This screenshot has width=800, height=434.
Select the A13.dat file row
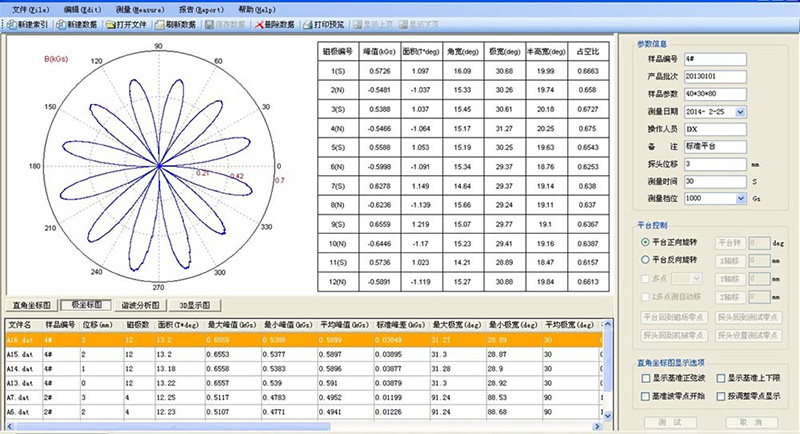tap(304, 382)
